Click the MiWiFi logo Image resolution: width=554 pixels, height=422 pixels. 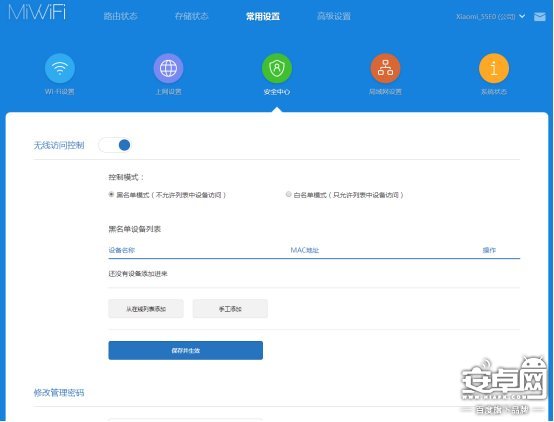click(37, 12)
